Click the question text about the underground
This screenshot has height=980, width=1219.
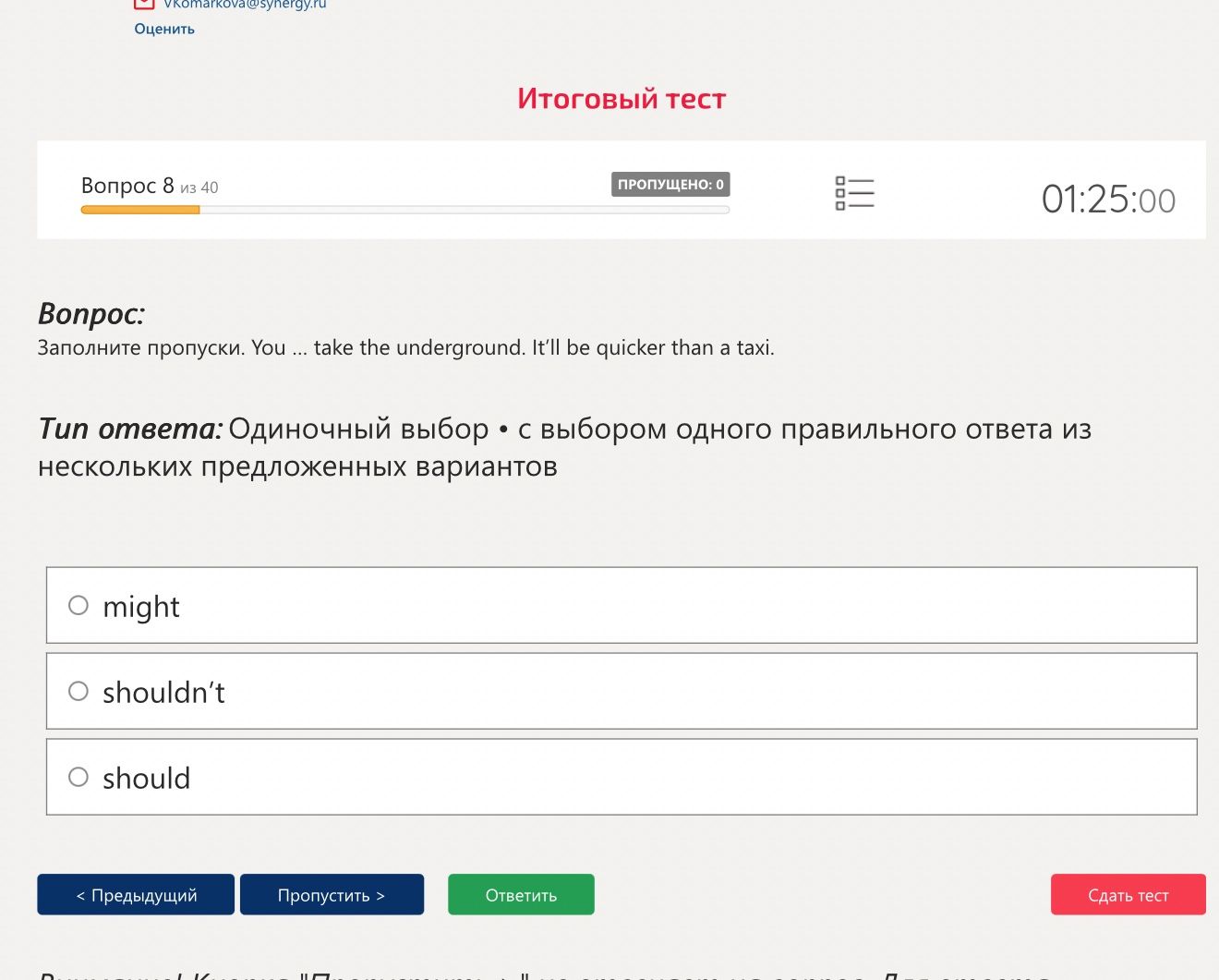[405, 347]
